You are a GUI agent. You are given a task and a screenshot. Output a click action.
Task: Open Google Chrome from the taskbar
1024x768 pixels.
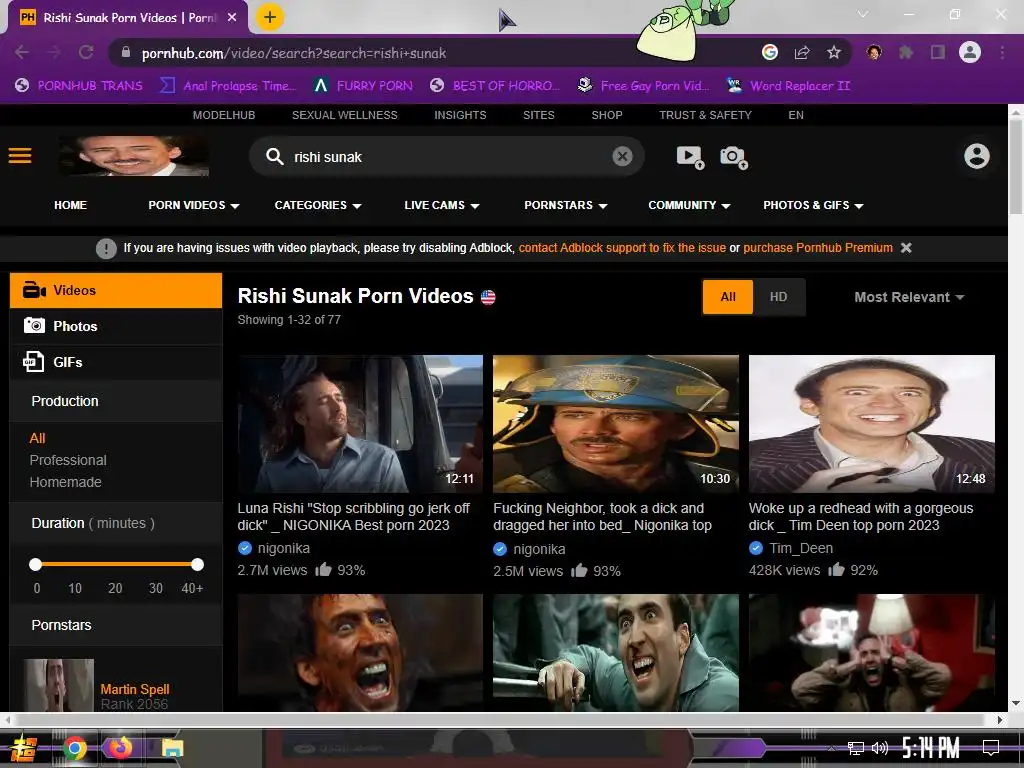point(75,748)
